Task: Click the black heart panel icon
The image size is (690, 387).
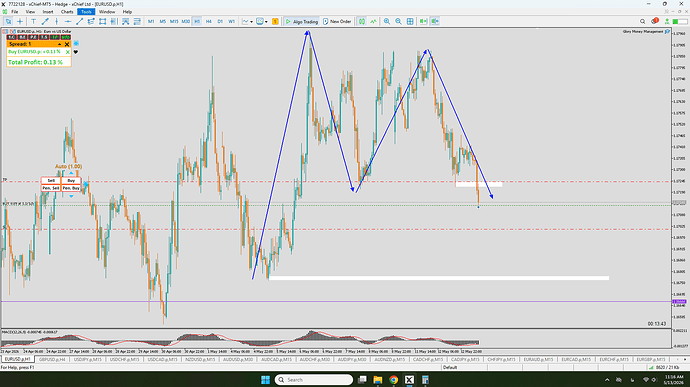Action: pos(76,52)
